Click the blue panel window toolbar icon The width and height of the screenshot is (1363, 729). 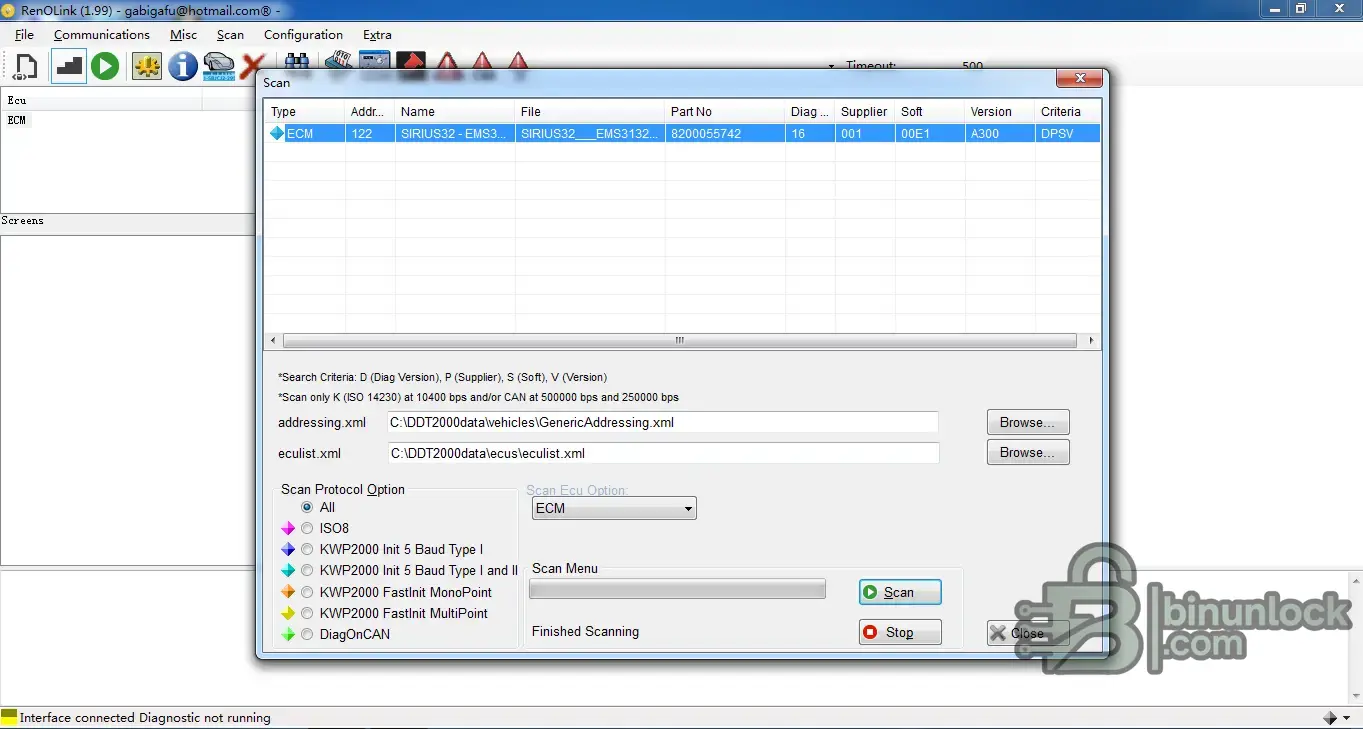[x=375, y=62]
